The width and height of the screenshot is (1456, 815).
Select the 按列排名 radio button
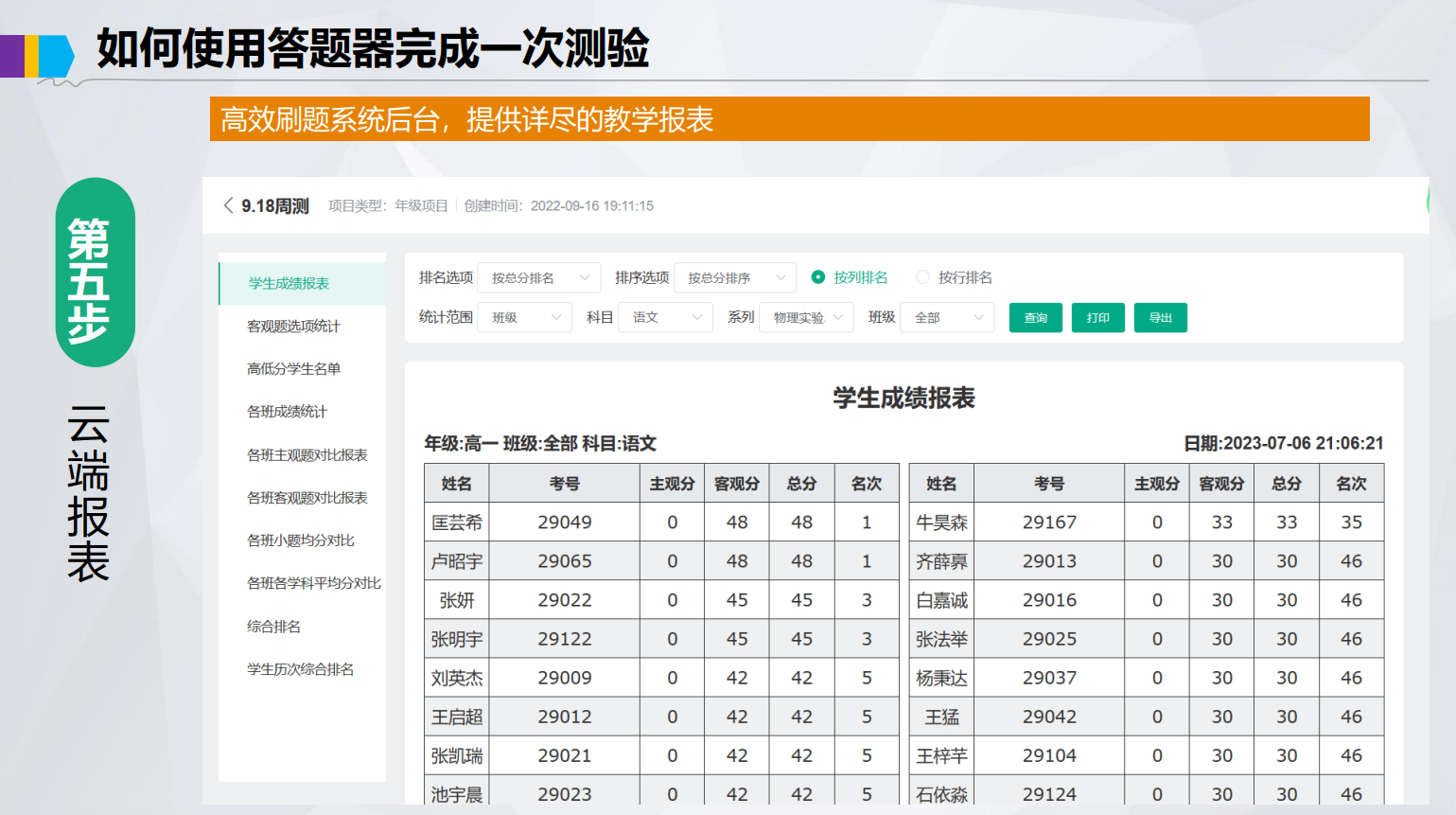818,277
